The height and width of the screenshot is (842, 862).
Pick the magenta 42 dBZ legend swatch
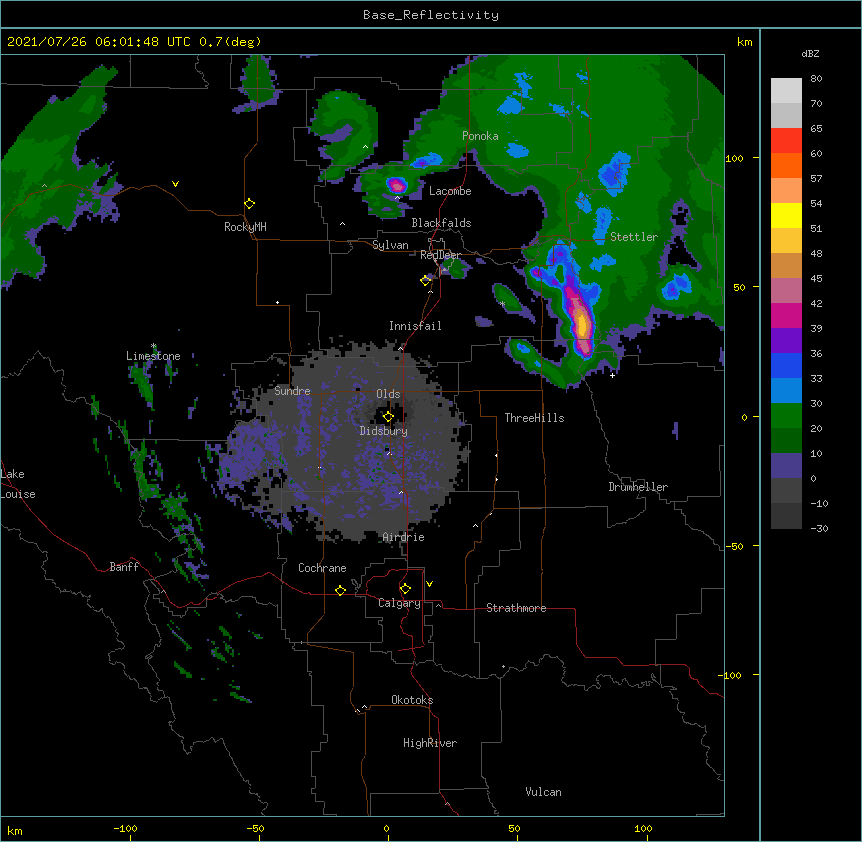(x=786, y=315)
